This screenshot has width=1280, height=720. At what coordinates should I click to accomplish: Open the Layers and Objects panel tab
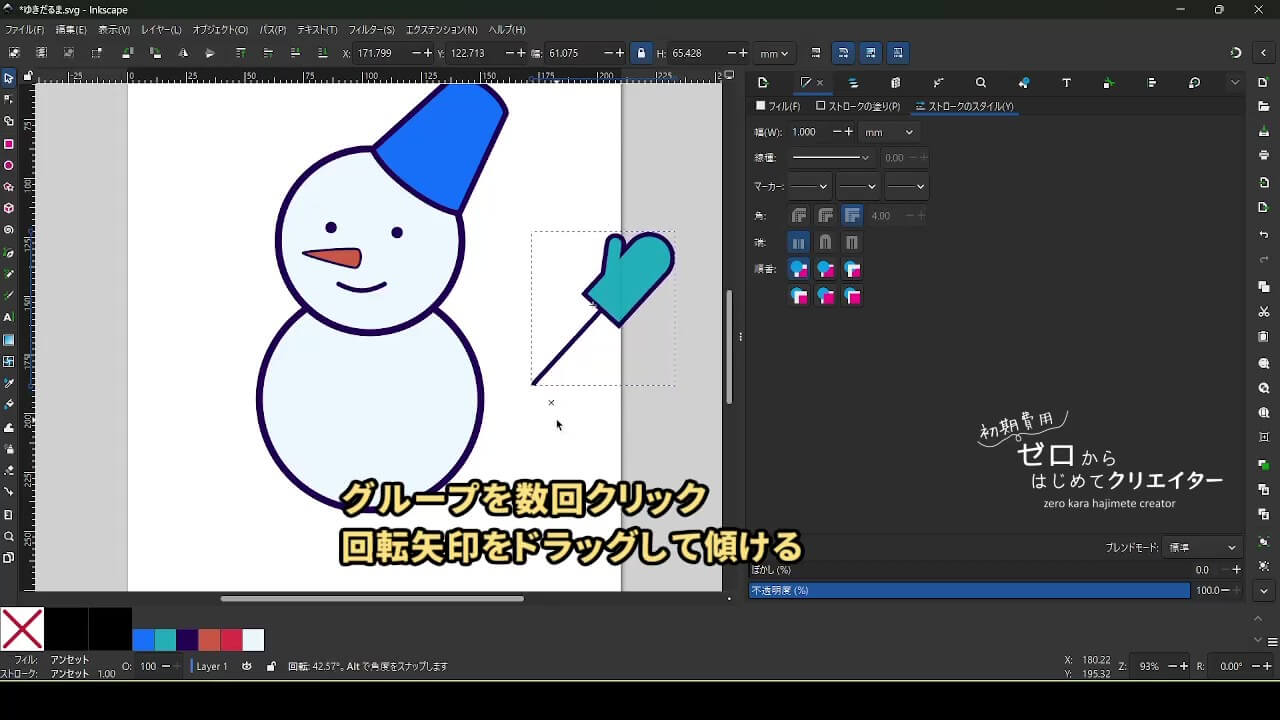tap(853, 83)
